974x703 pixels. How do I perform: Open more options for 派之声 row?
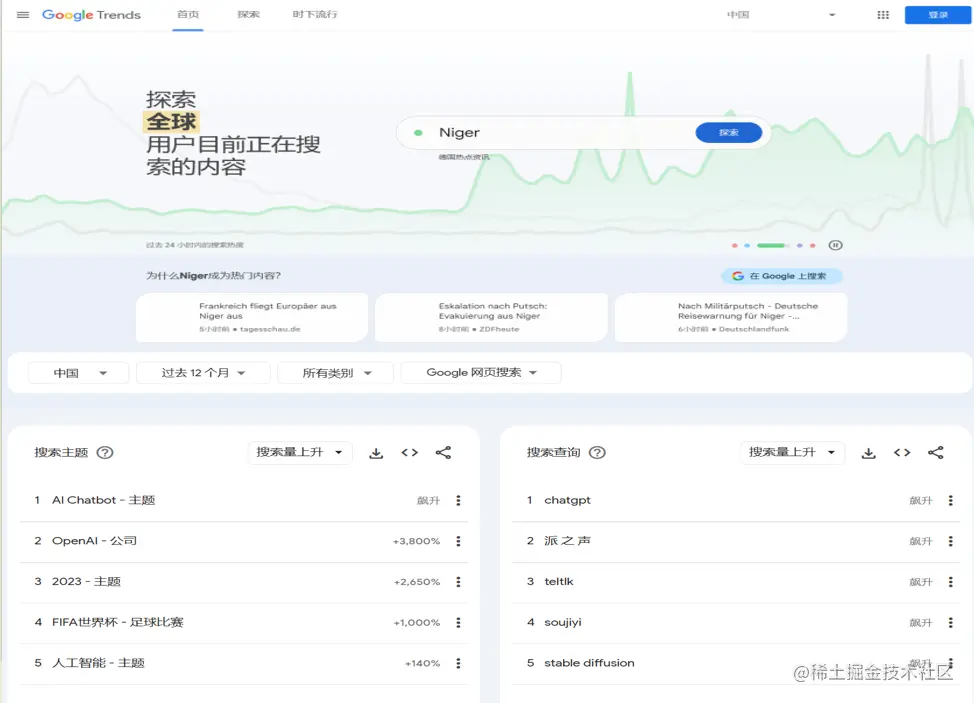coord(950,542)
